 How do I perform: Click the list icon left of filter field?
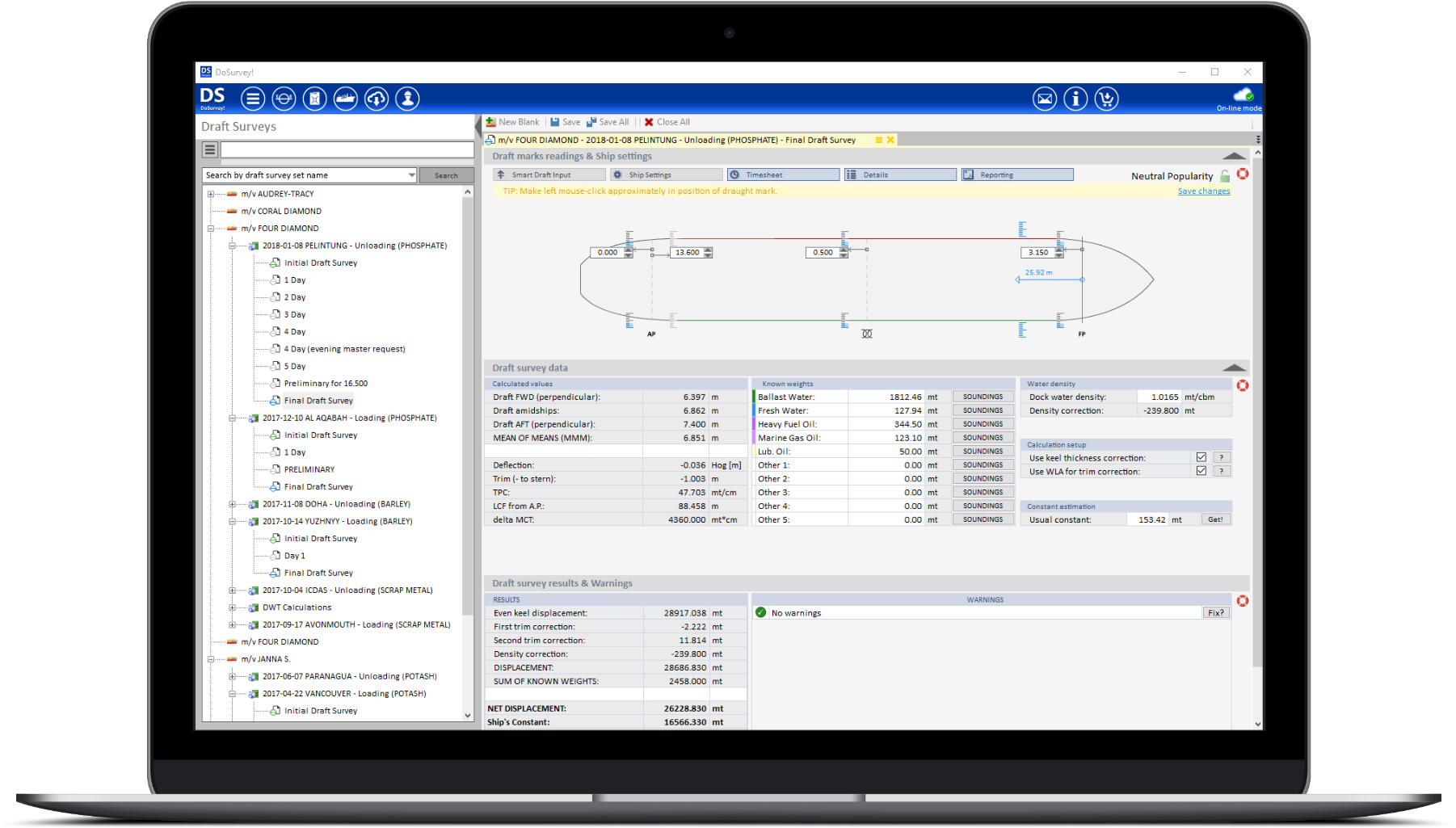pos(210,149)
